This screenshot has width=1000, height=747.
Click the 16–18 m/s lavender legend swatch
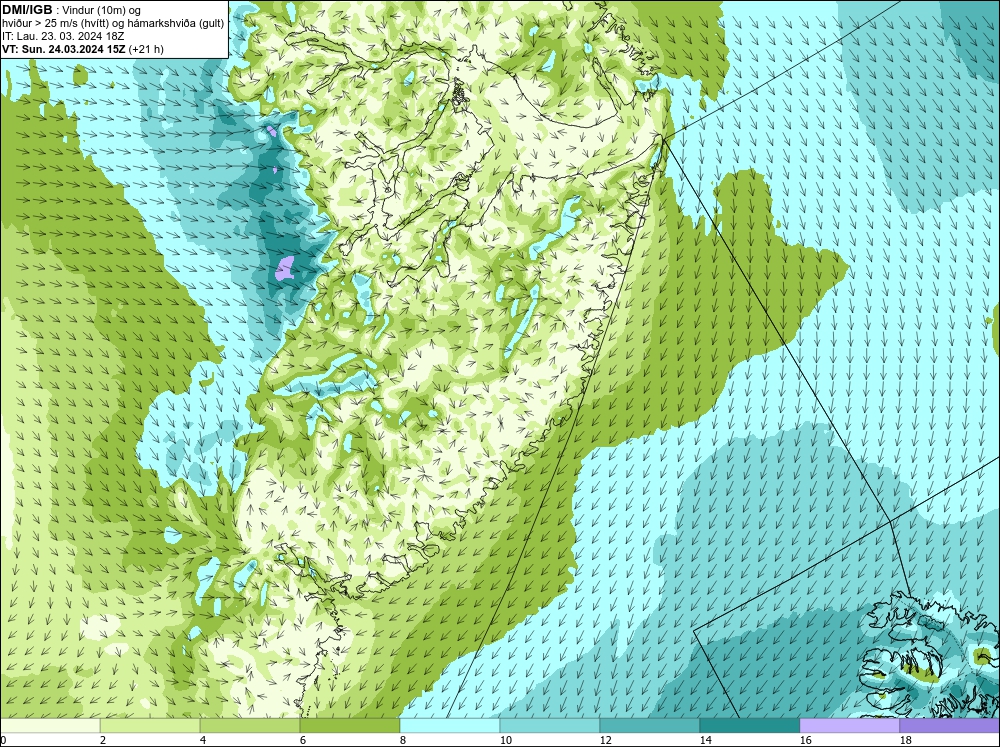850,726
